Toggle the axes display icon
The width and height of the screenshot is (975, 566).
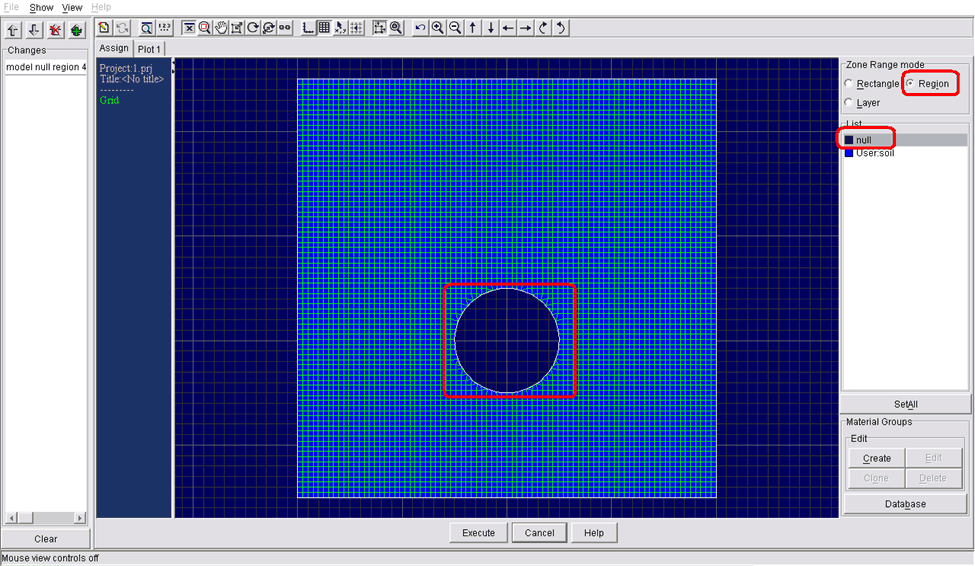click(308, 27)
